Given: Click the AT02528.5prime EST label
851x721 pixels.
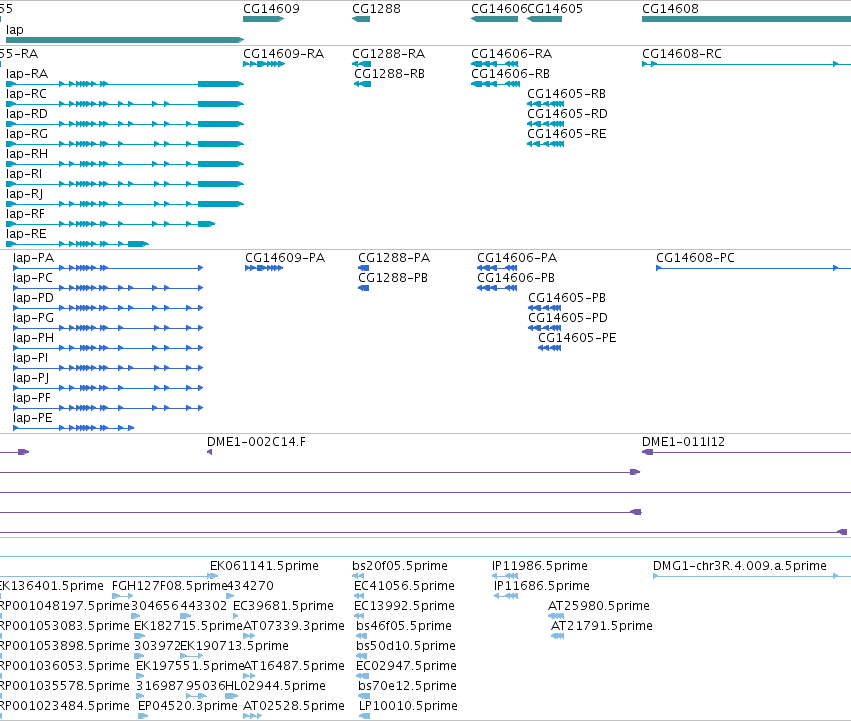Looking at the screenshot, I should pos(294,706).
